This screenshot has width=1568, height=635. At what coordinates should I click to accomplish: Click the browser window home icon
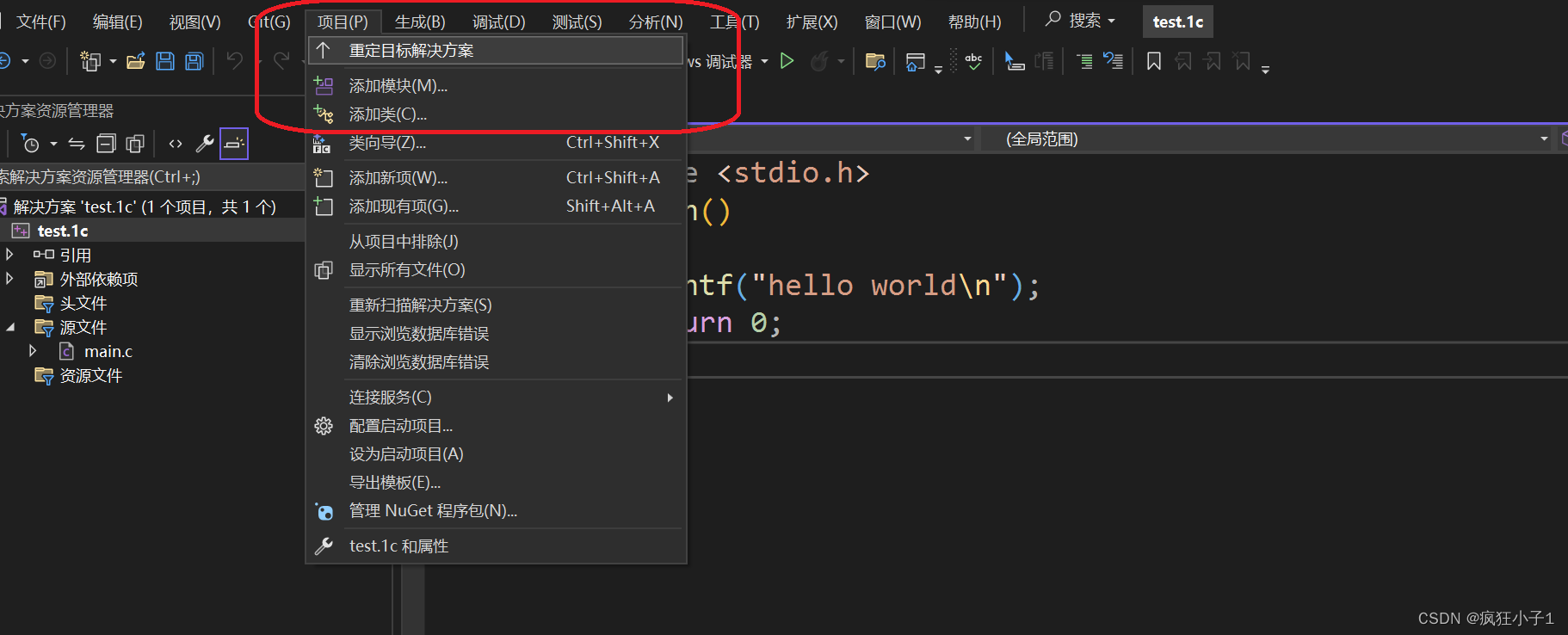916,61
